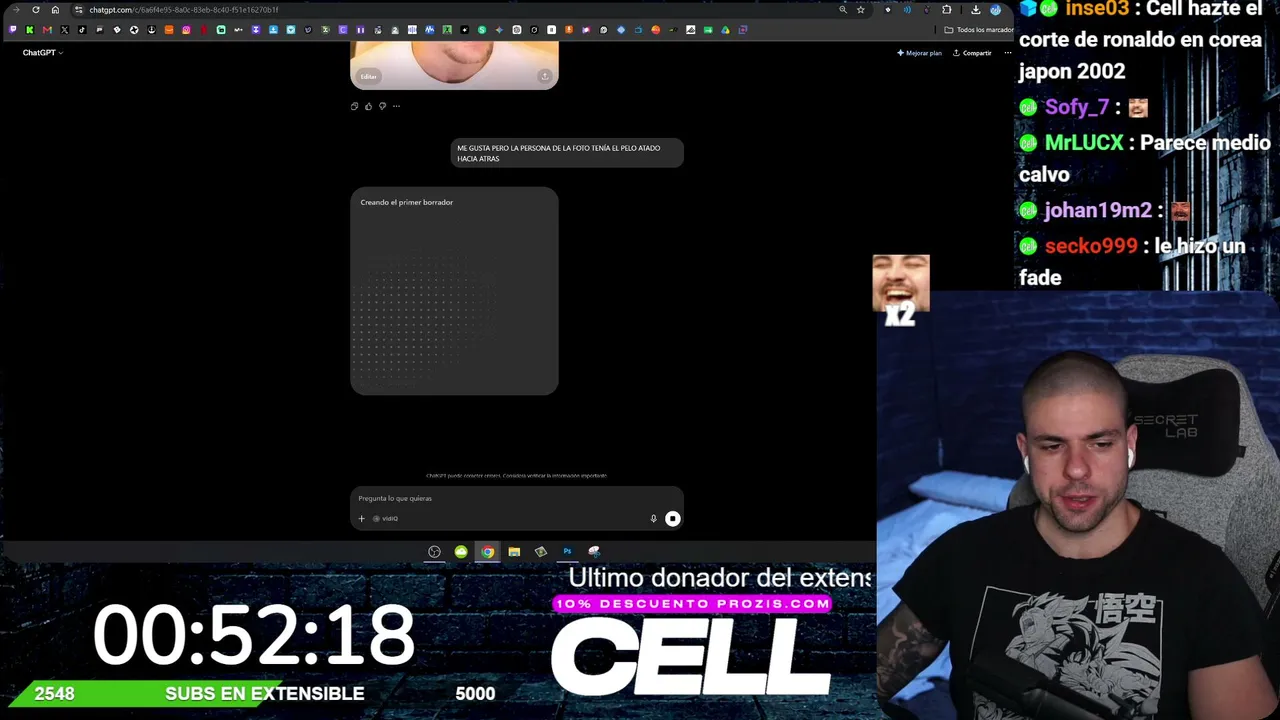Open browser downloads icon

coord(975,10)
